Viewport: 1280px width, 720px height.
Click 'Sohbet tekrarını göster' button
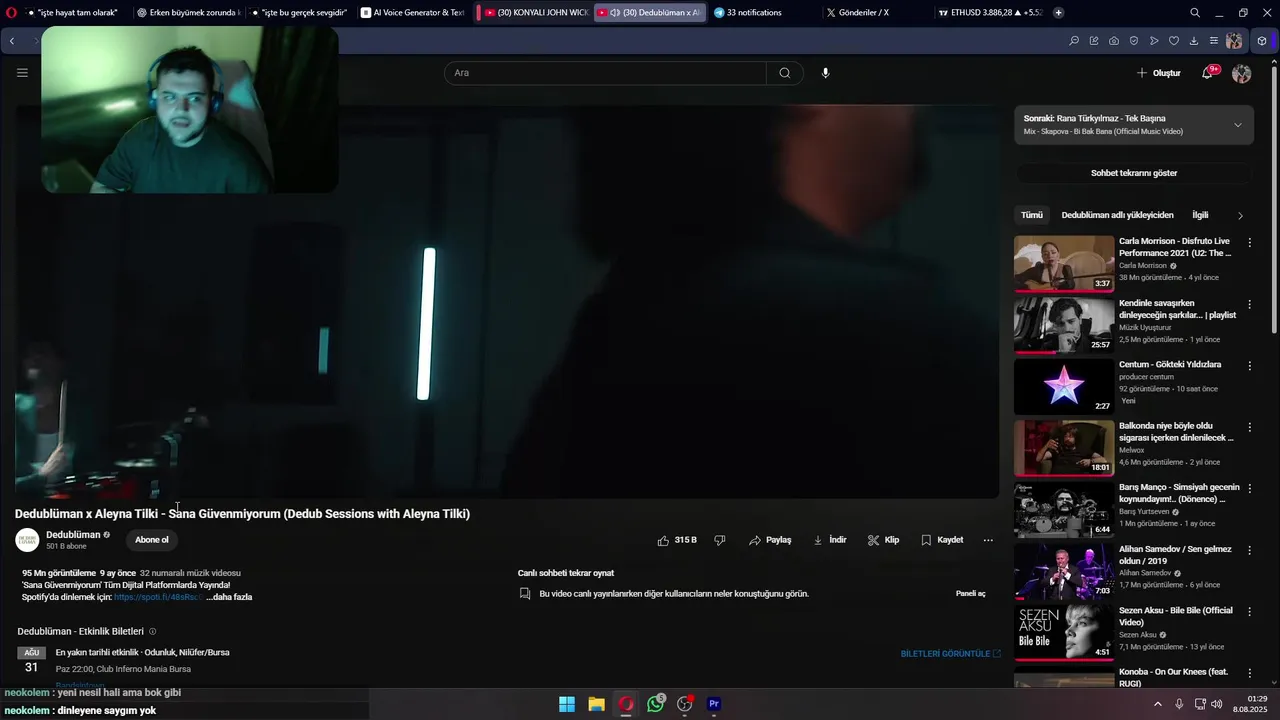(x=1134, y=173)
